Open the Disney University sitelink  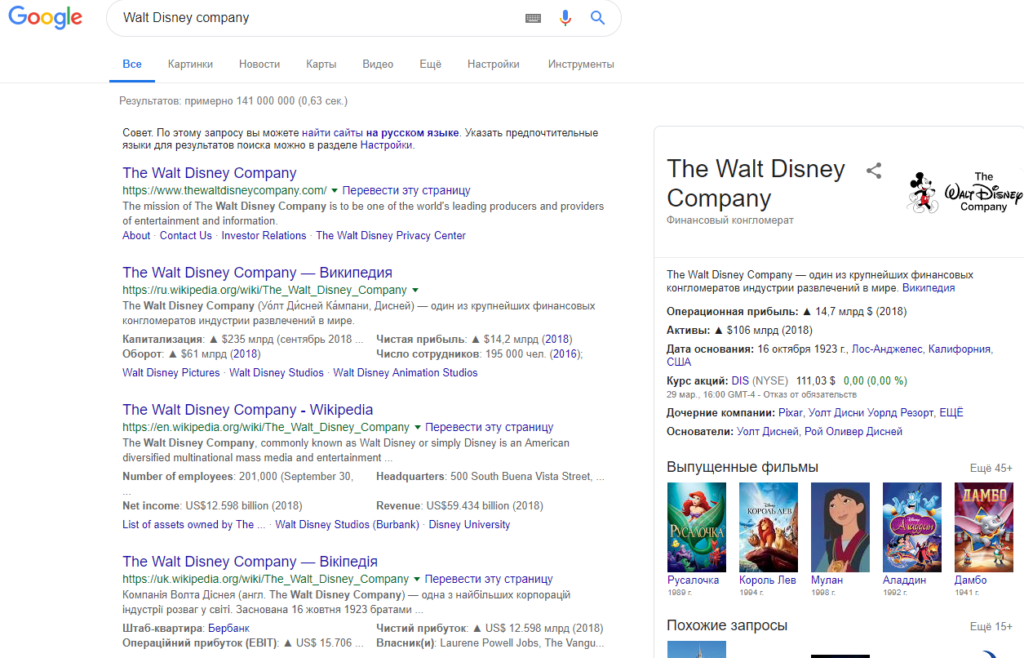coord(469,525)
